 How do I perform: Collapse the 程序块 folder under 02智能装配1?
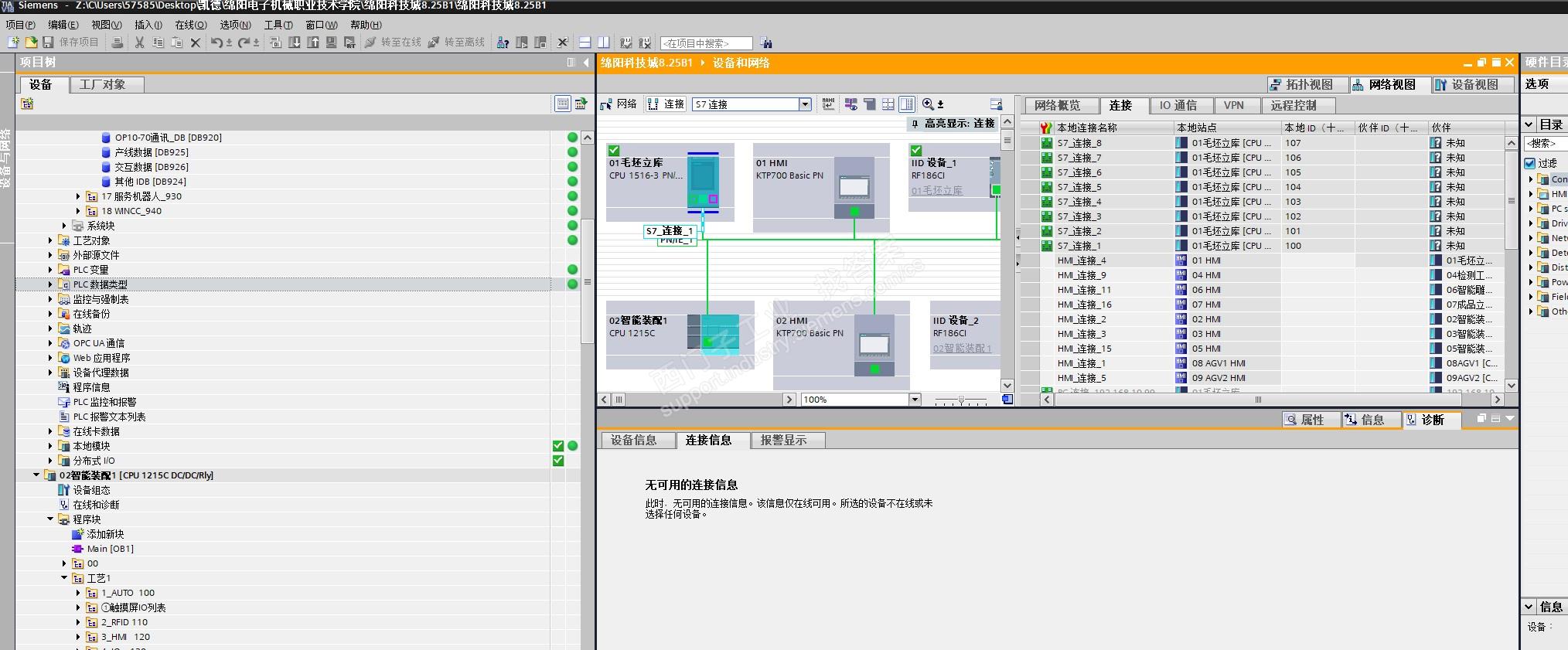(50, 519)
